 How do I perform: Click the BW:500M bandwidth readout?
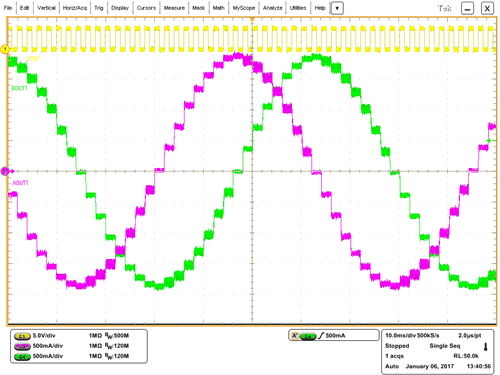117,336
